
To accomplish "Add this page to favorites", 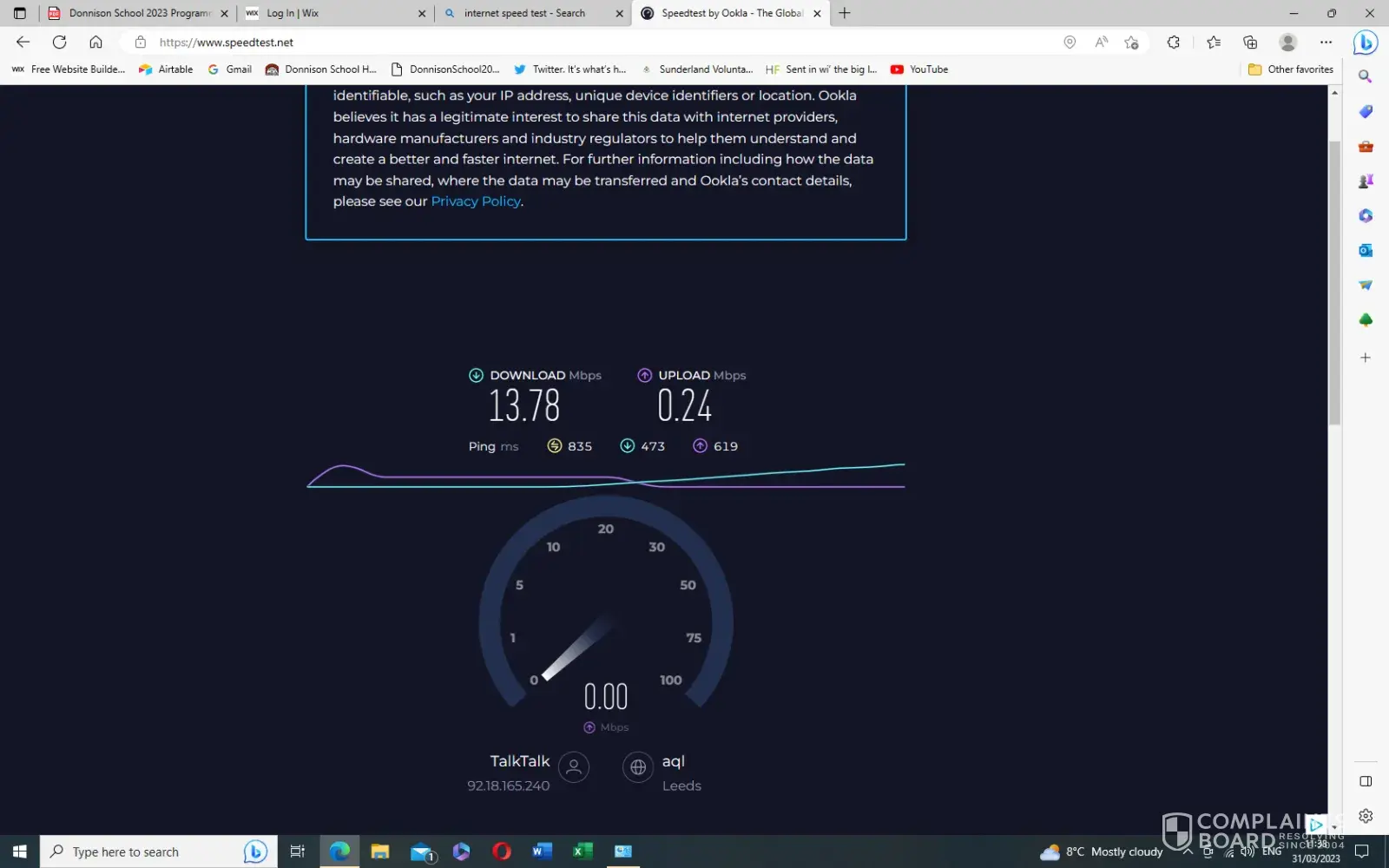I will click(1131, 42).
